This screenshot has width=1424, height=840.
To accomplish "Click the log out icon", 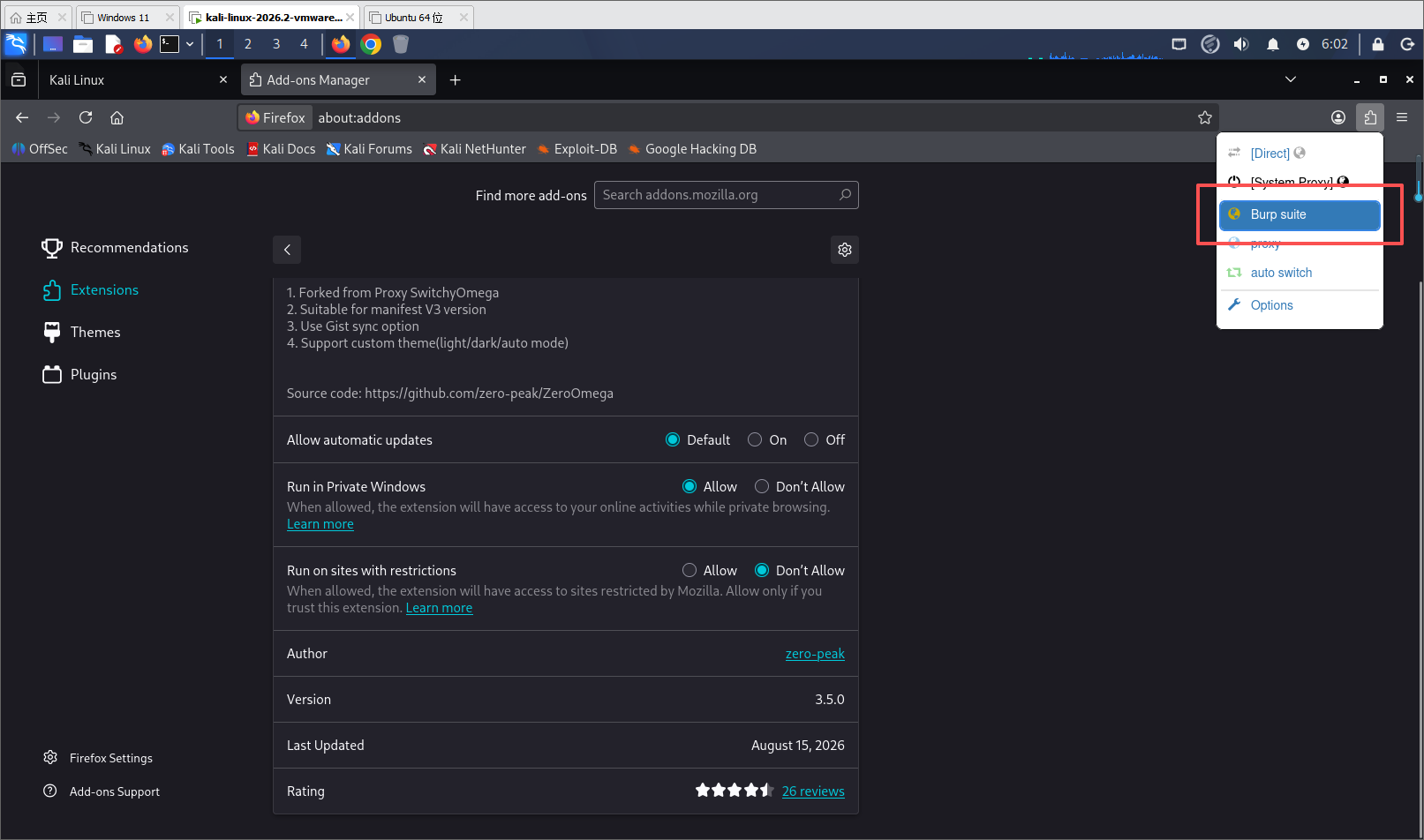I will point(1407,44).
